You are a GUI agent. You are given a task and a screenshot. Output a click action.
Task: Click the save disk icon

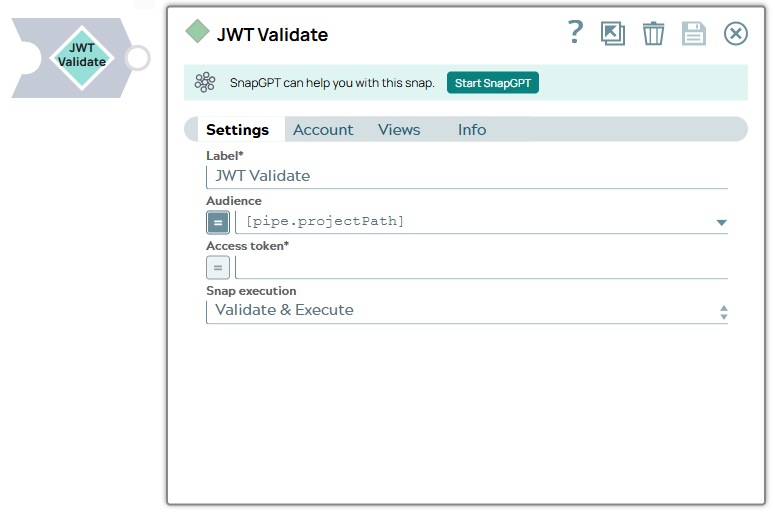694,34
